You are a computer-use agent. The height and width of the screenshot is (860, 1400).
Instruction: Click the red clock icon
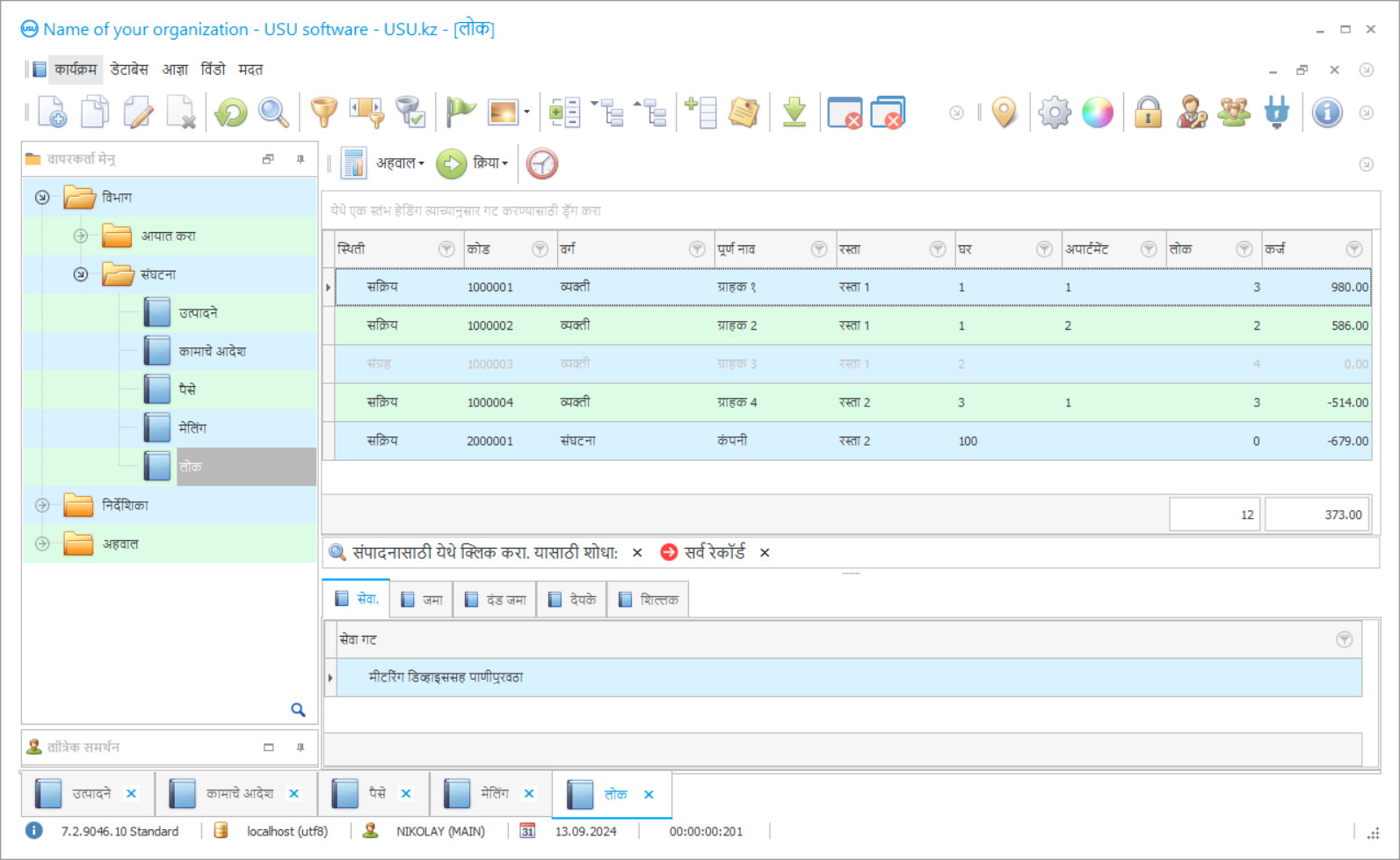pyautogui.click(x=542, y=164)
